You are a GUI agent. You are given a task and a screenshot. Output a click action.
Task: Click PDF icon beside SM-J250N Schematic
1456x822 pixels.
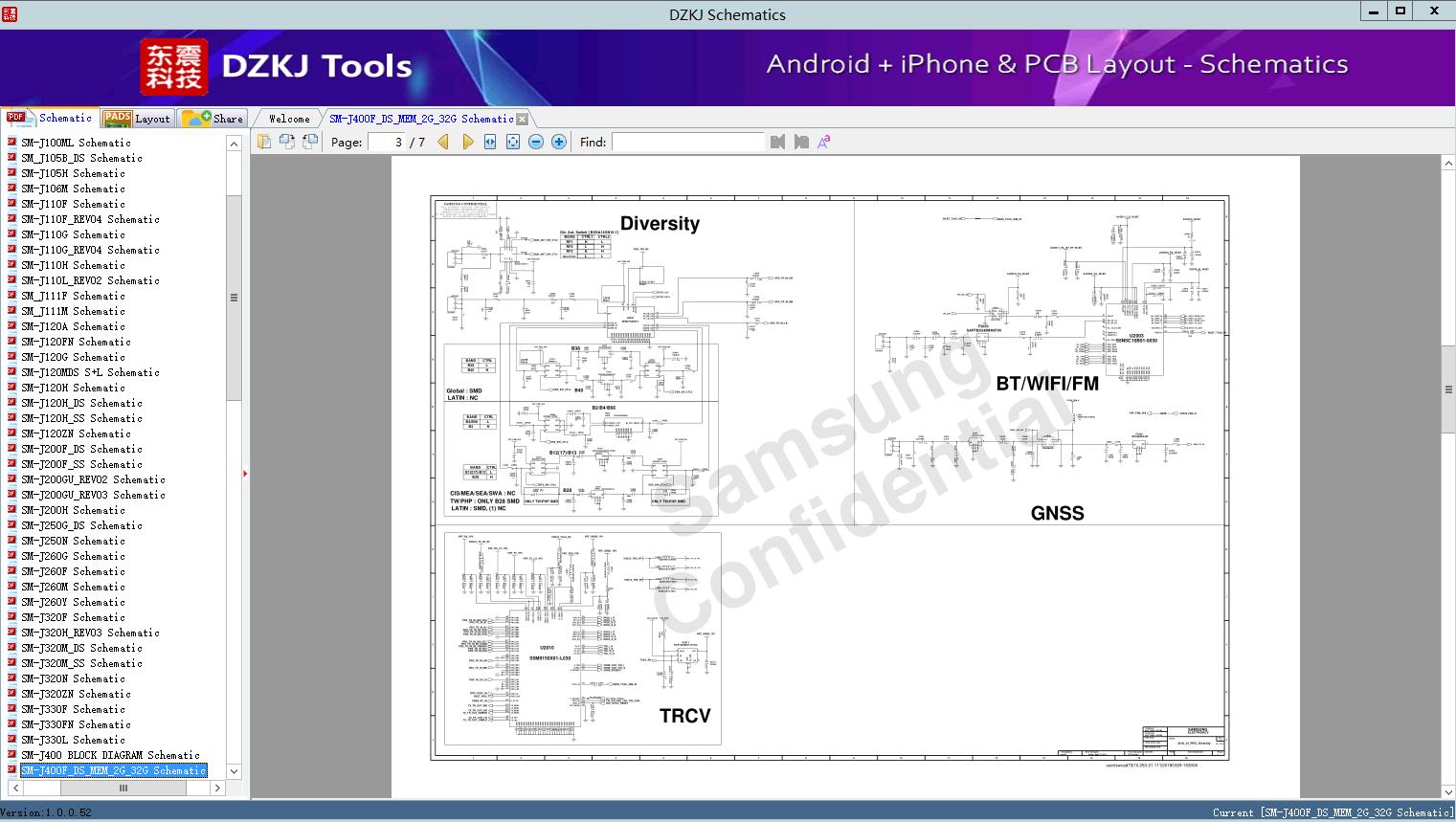click(11, 541)
